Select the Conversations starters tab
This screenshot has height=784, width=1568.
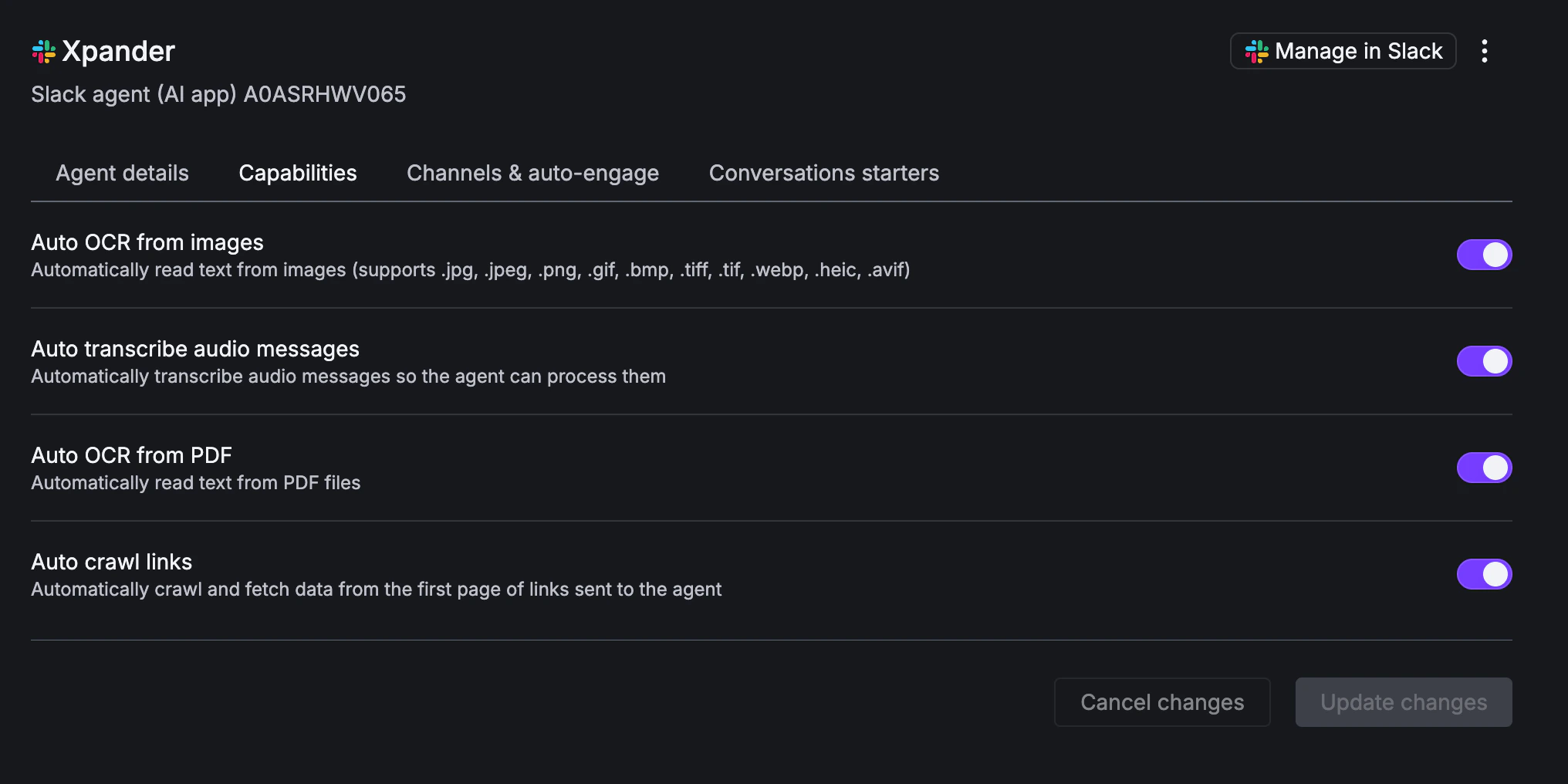pyautogui.click(x=824, y=173)
